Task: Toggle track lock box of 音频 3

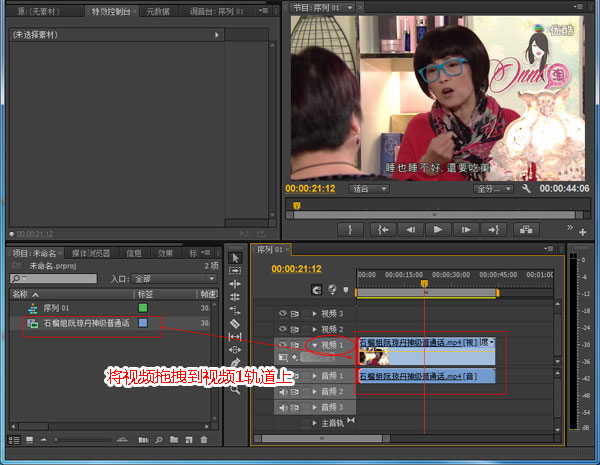Action: (306, 408)
